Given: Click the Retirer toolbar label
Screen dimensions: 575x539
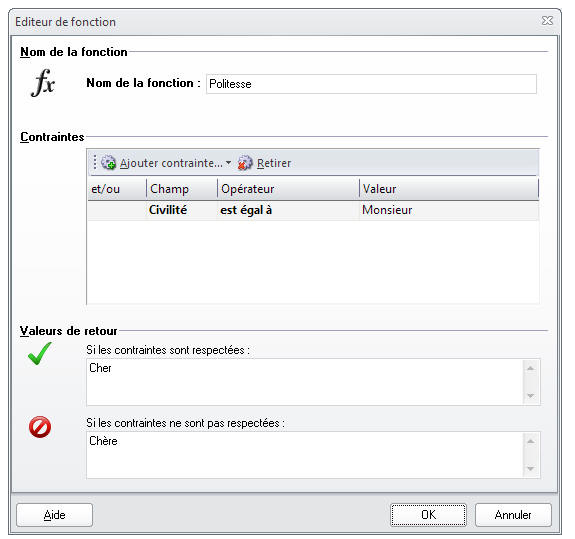Looking at the screenshot, I should pyautogui.click(x=274, y=163).
